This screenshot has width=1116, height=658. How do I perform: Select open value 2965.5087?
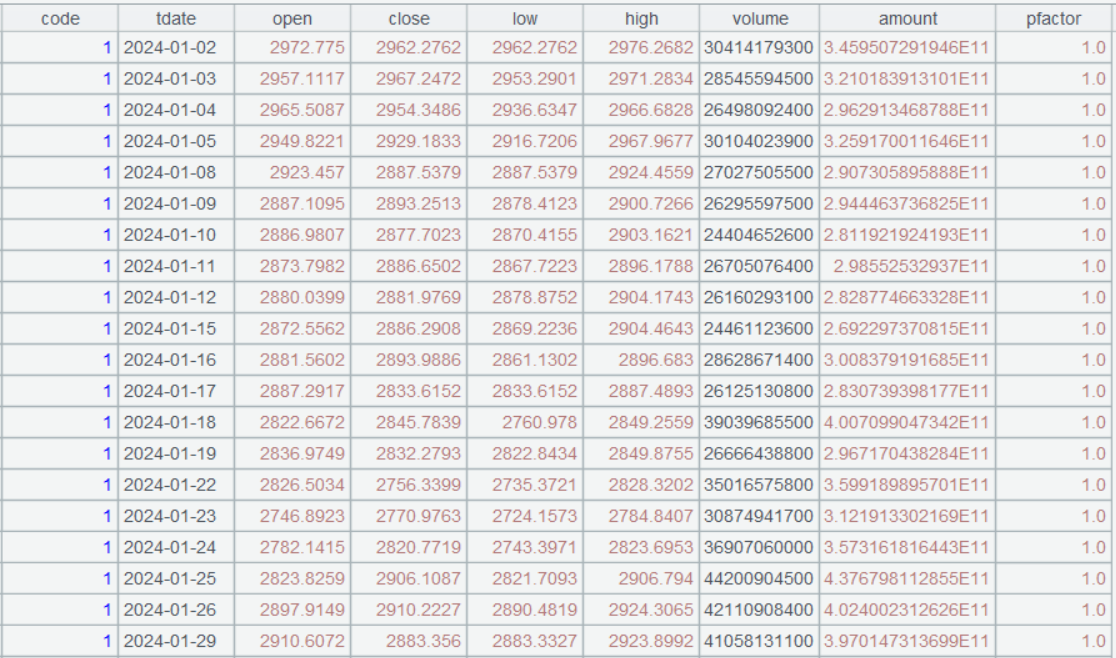pyautogui.click(x=292, y=110)
